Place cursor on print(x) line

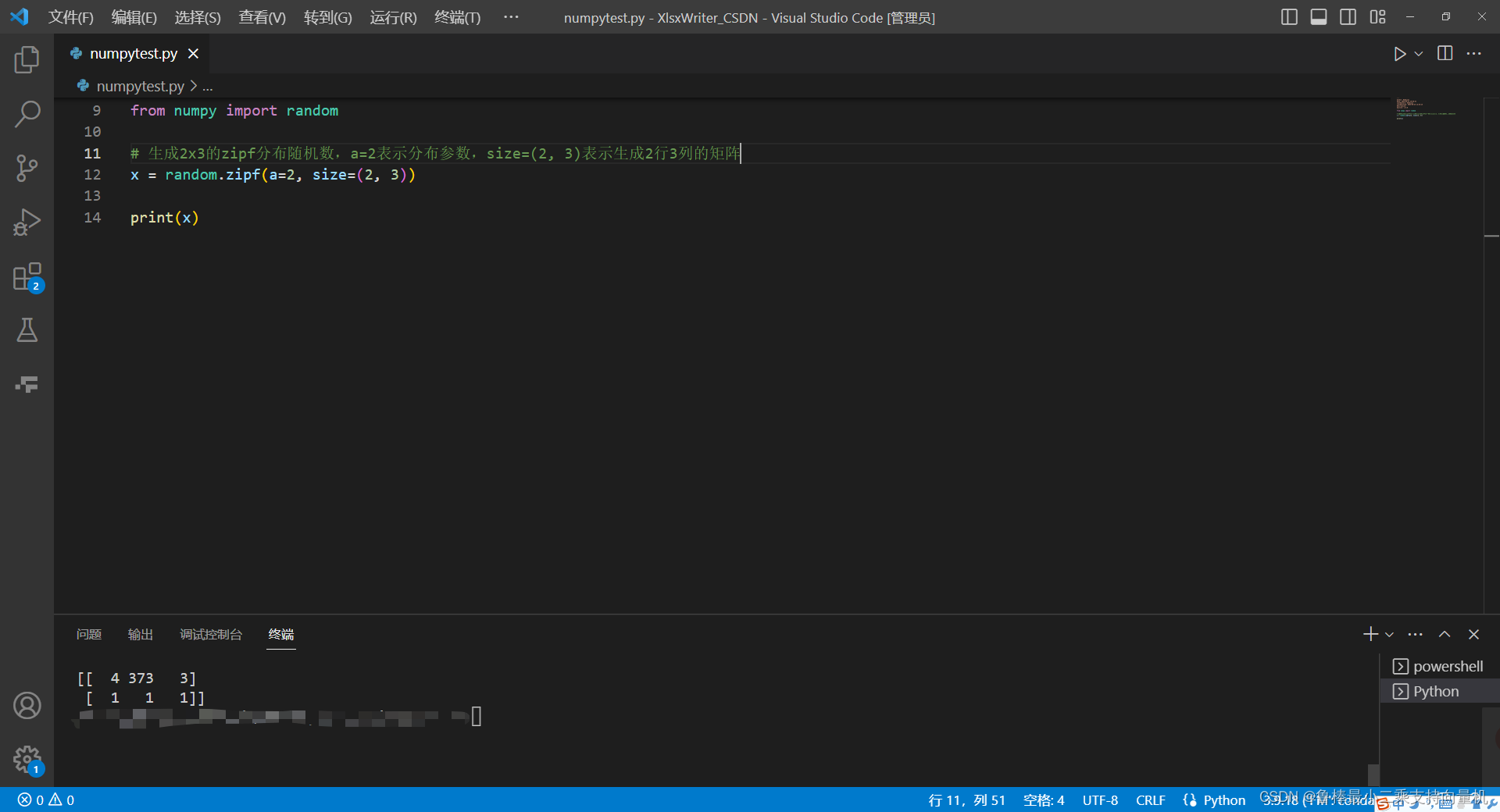pos(164,218)
